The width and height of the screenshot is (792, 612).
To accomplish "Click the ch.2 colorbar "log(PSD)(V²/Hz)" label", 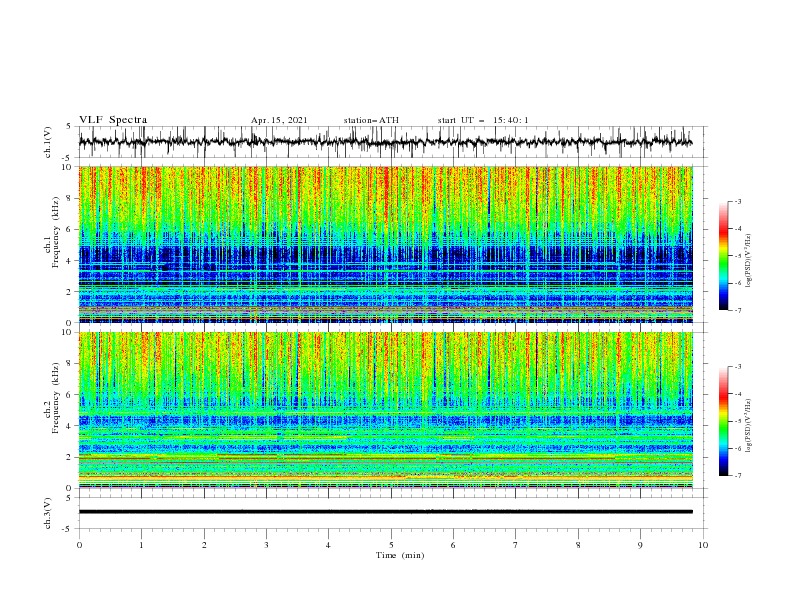I will [x=748, y=425].
